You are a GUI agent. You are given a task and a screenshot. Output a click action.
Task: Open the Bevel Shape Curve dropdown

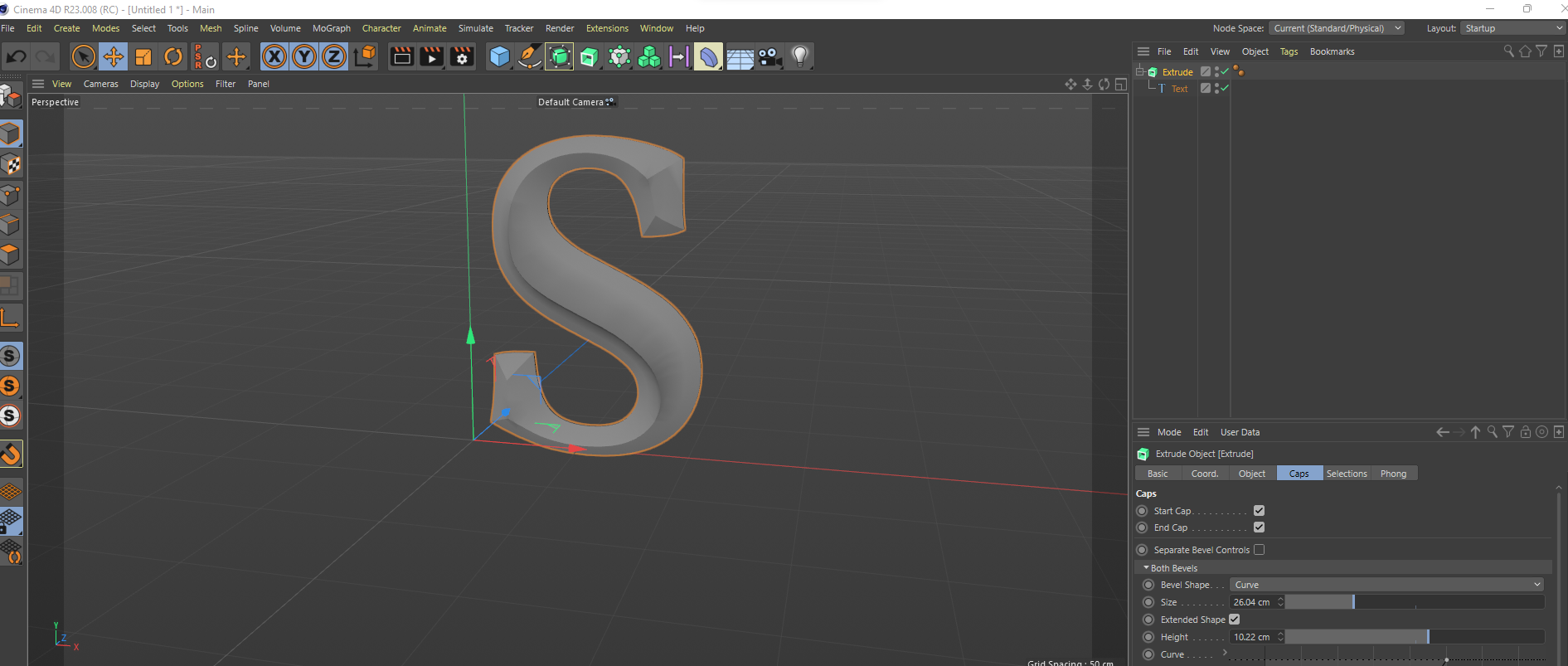tap(1387, 585)
